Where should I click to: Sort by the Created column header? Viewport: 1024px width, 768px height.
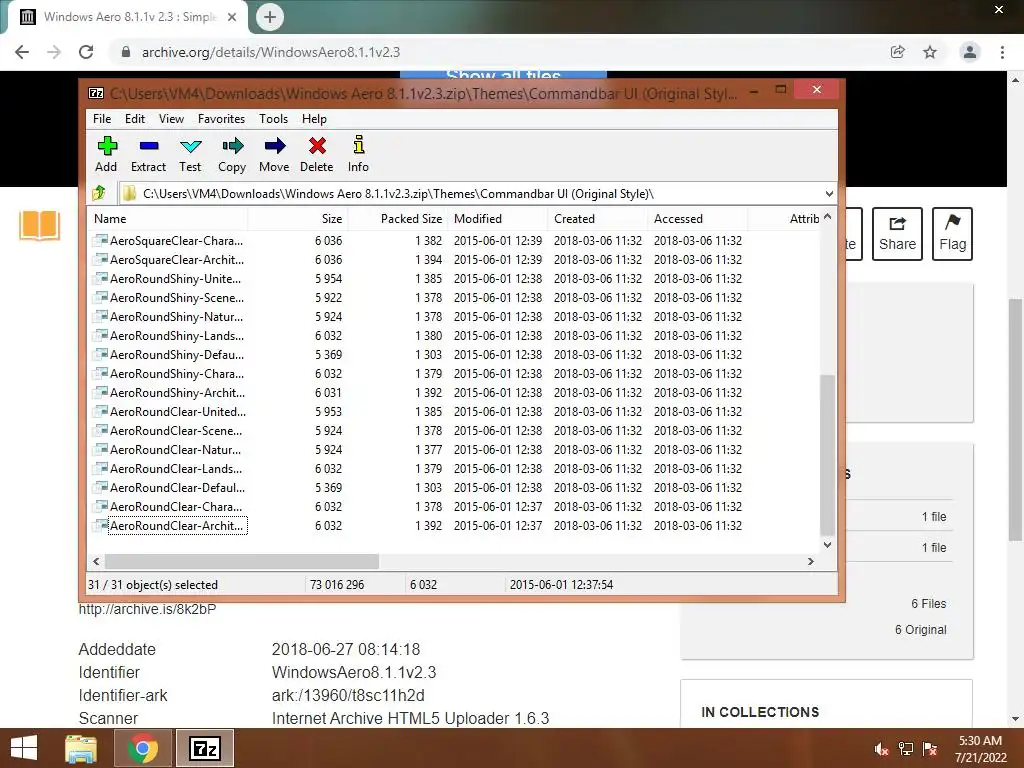[598, 219]
